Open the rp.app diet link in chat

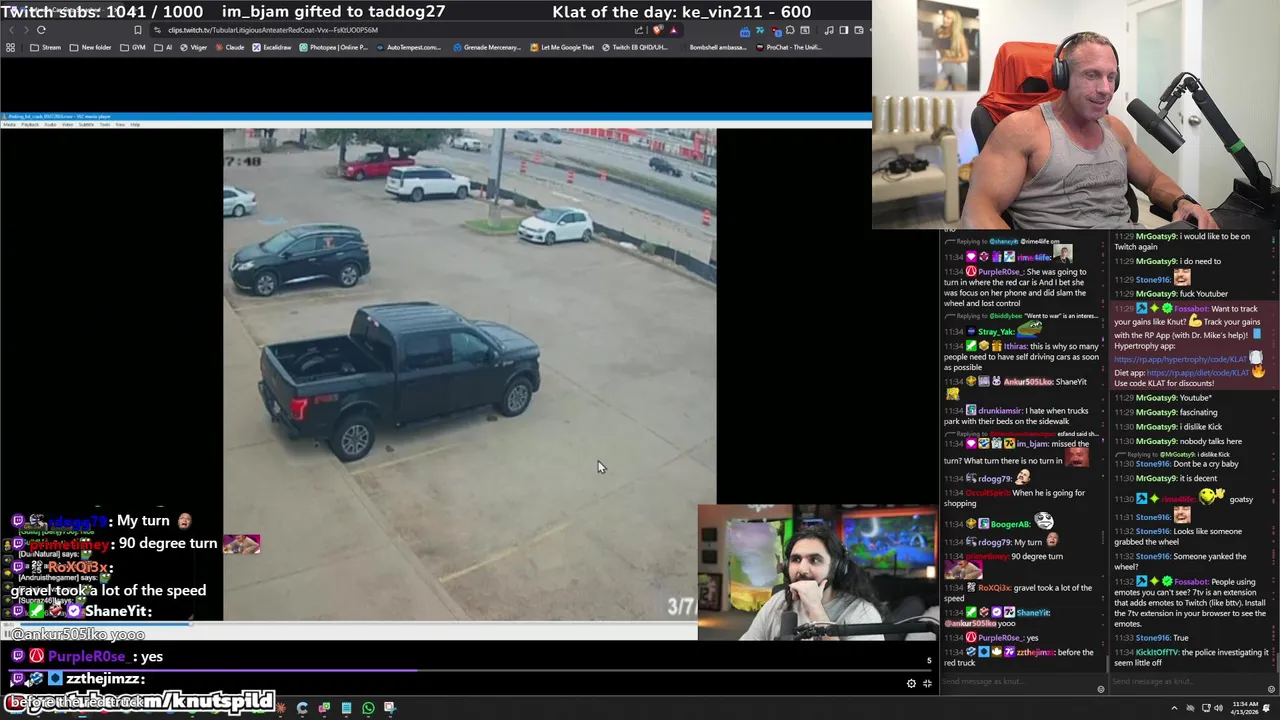[1199, 372]
